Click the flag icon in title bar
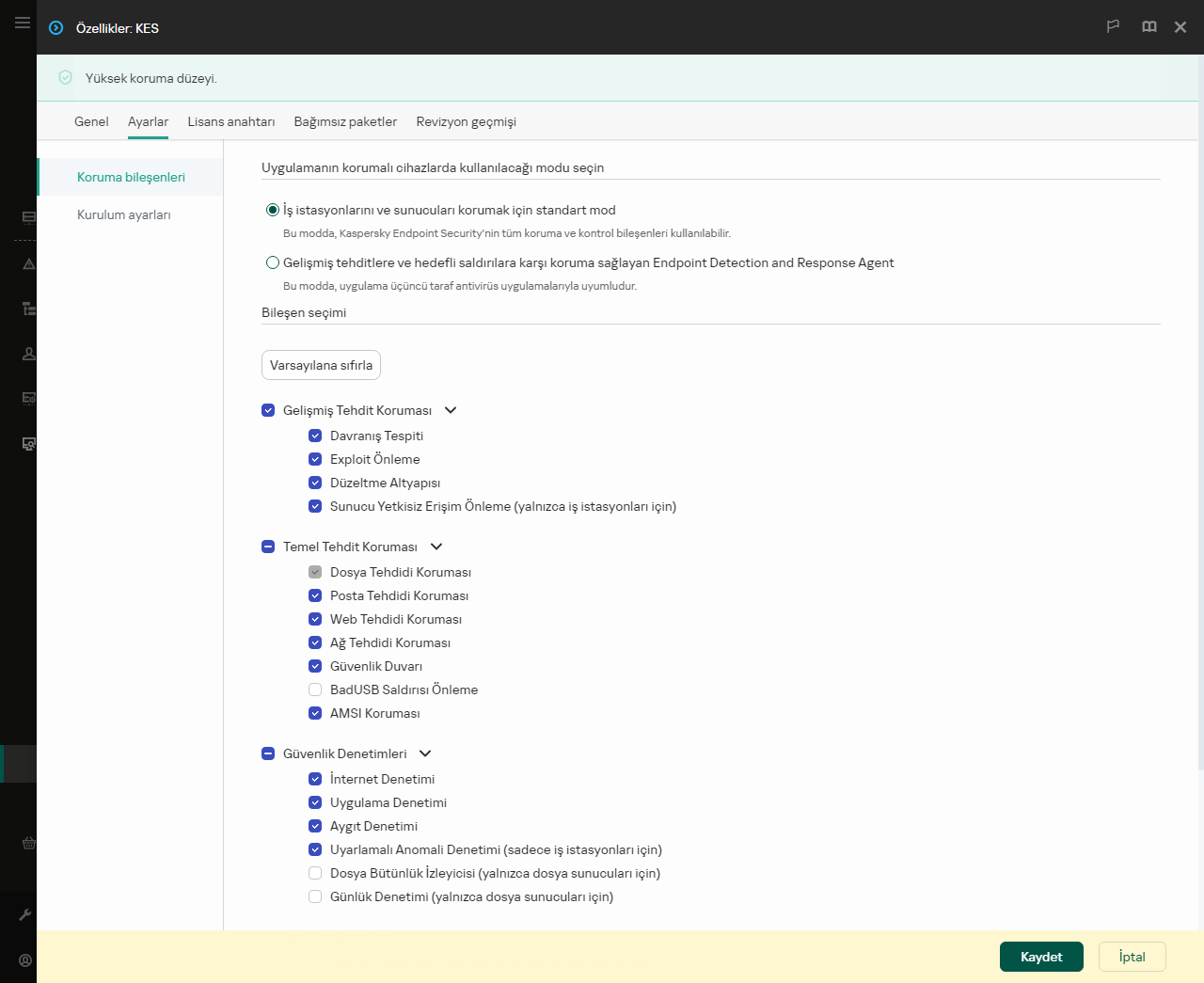This screenshot has height=983, width=1204. click(1113, 27)
